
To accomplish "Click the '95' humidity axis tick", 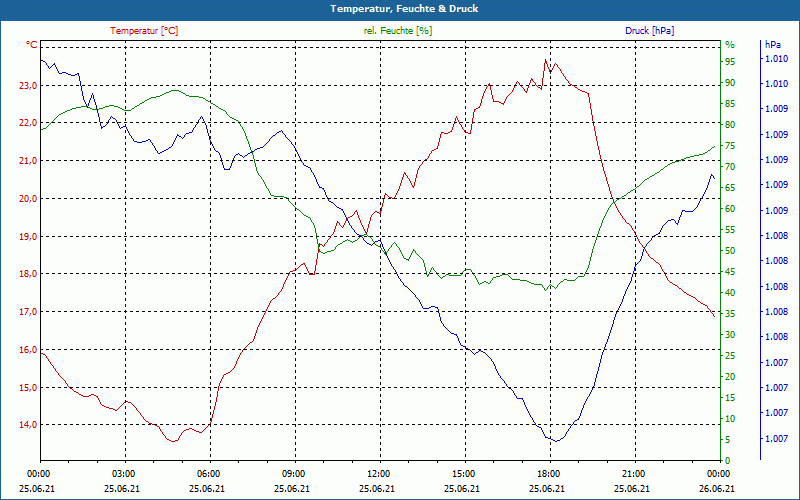I will coord(730,62).
